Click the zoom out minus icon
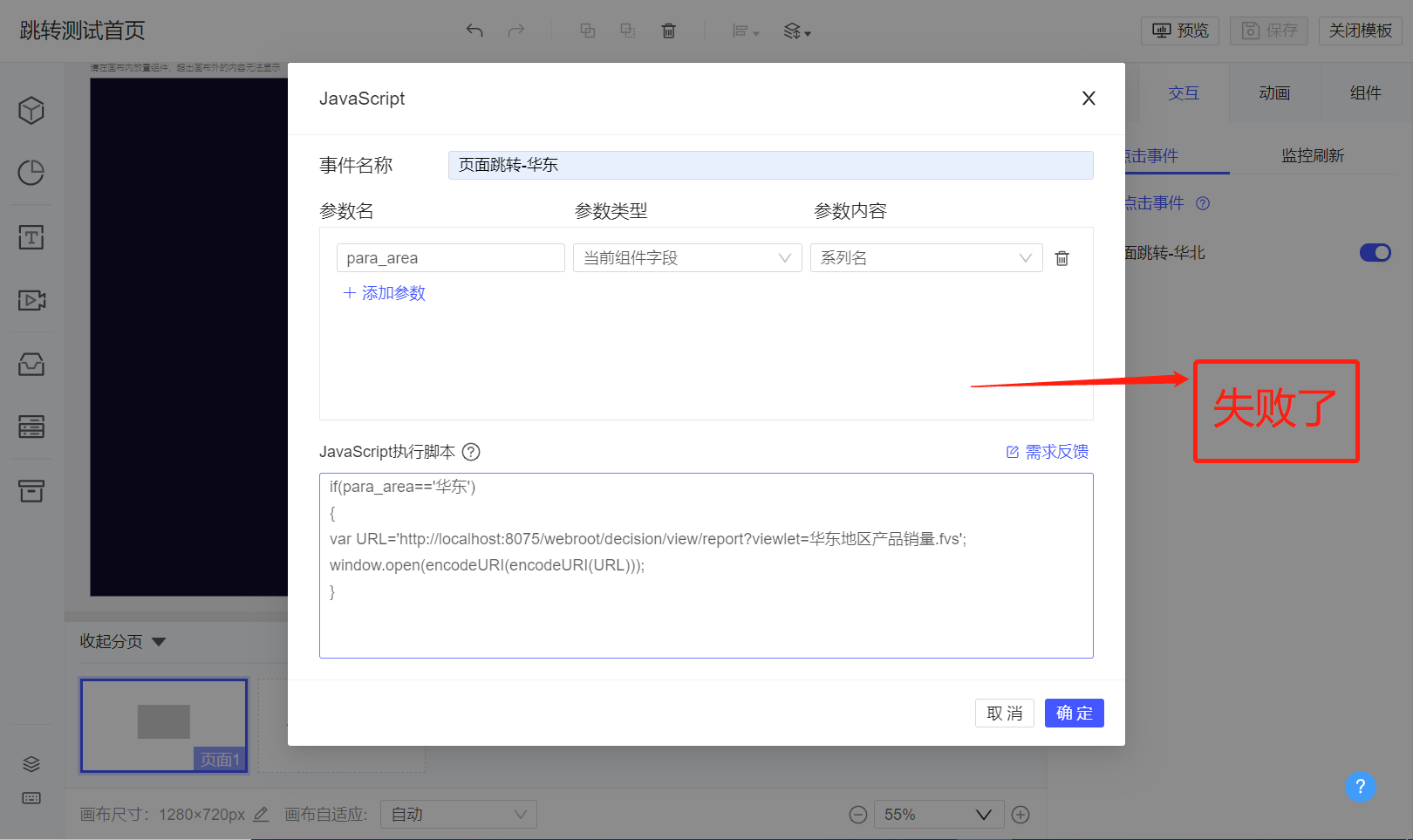1413x840 pixels. (858, 815)
